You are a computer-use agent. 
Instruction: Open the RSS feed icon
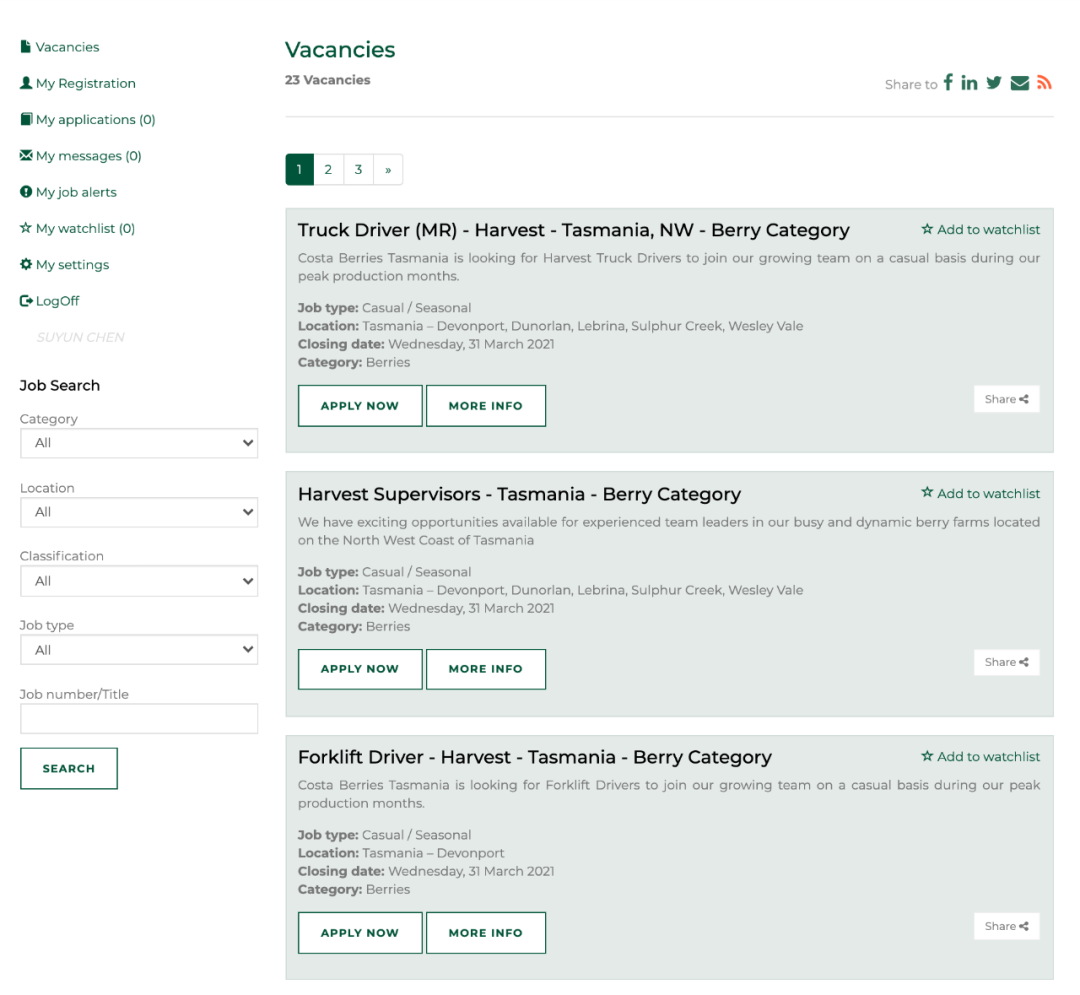coord(1044,83)
